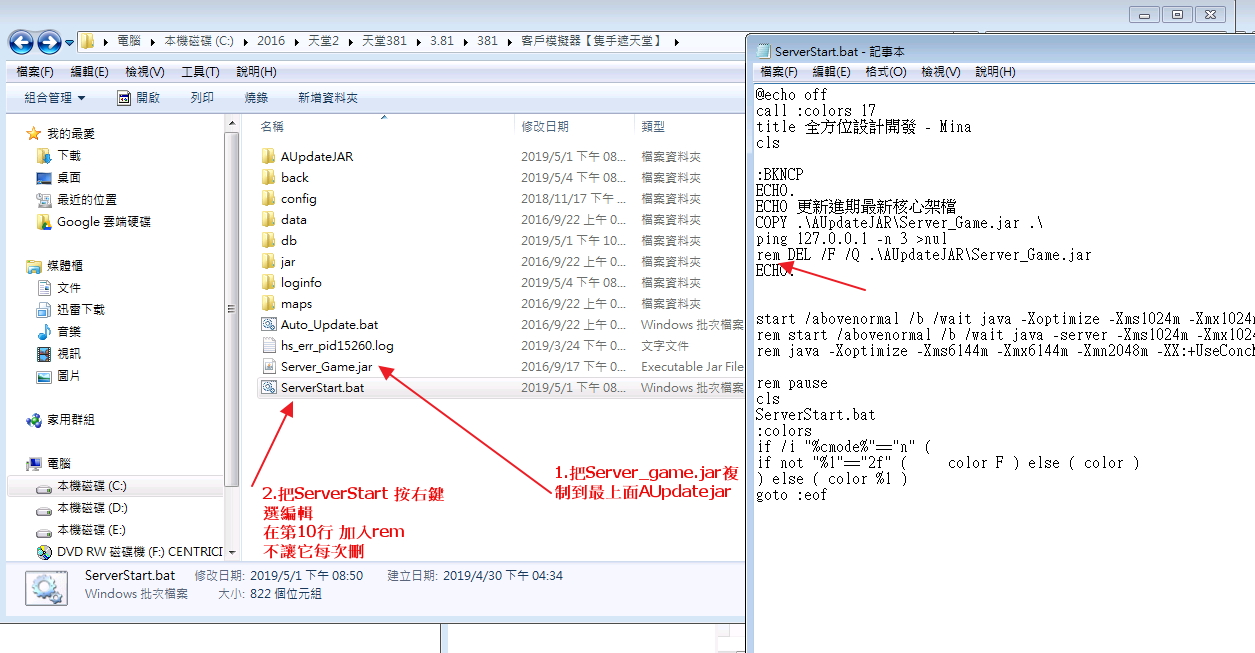Open Notepad 編輯(E) menu
The width and height of the screenshot is (1255, 653).
coord(831,72)
